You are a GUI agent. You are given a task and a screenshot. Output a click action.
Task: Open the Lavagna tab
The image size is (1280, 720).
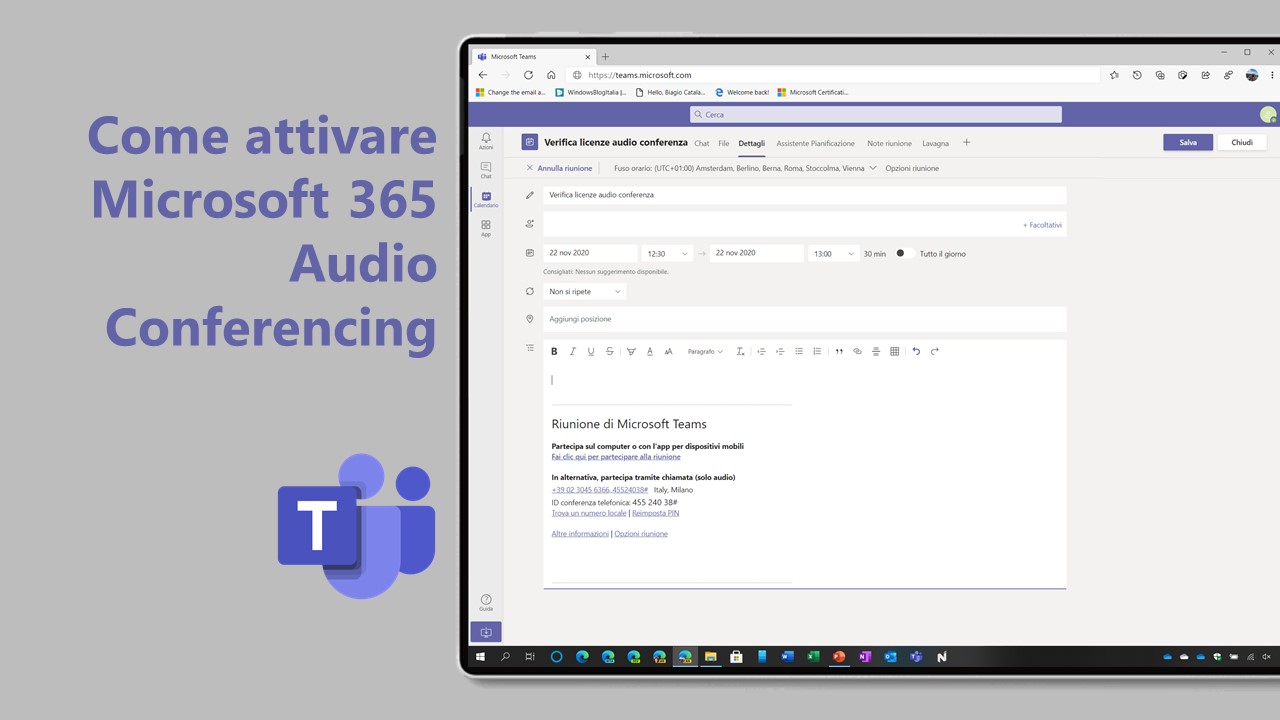click(935, 143)
